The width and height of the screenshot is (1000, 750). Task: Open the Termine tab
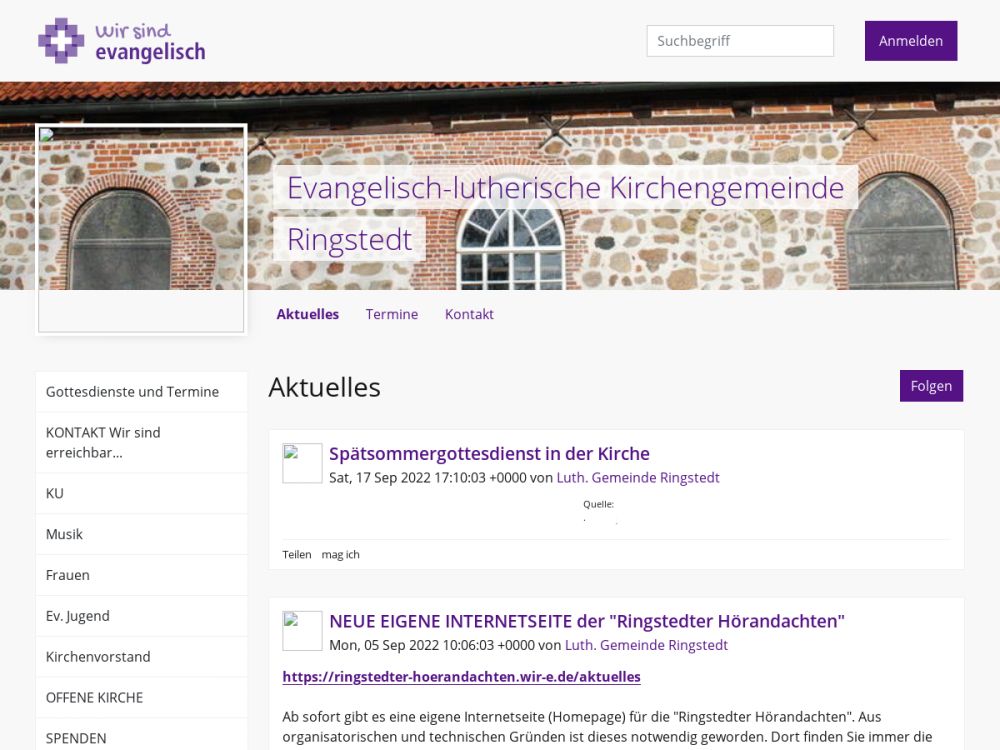[x=391, y=314]
